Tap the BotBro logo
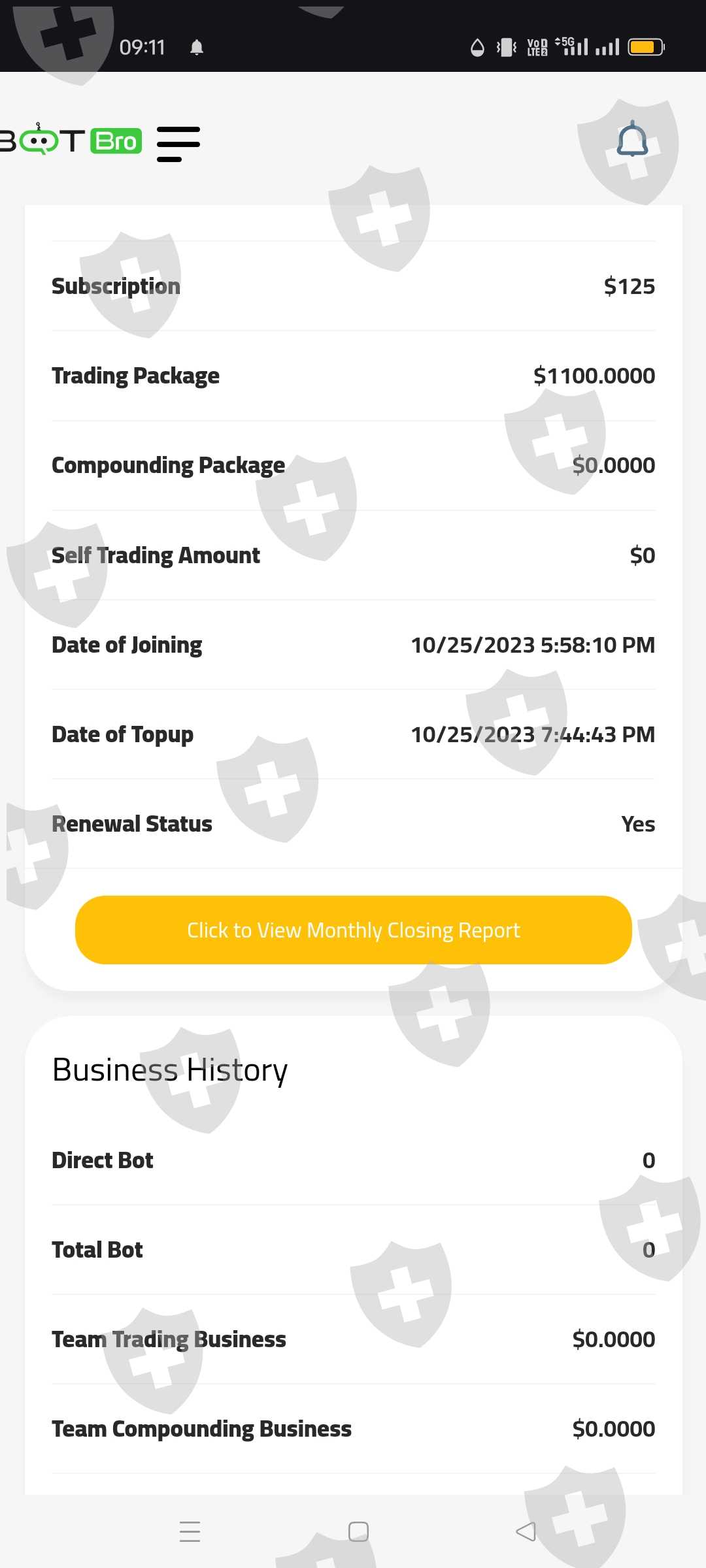706x1568 pixels. coord(71,140)
